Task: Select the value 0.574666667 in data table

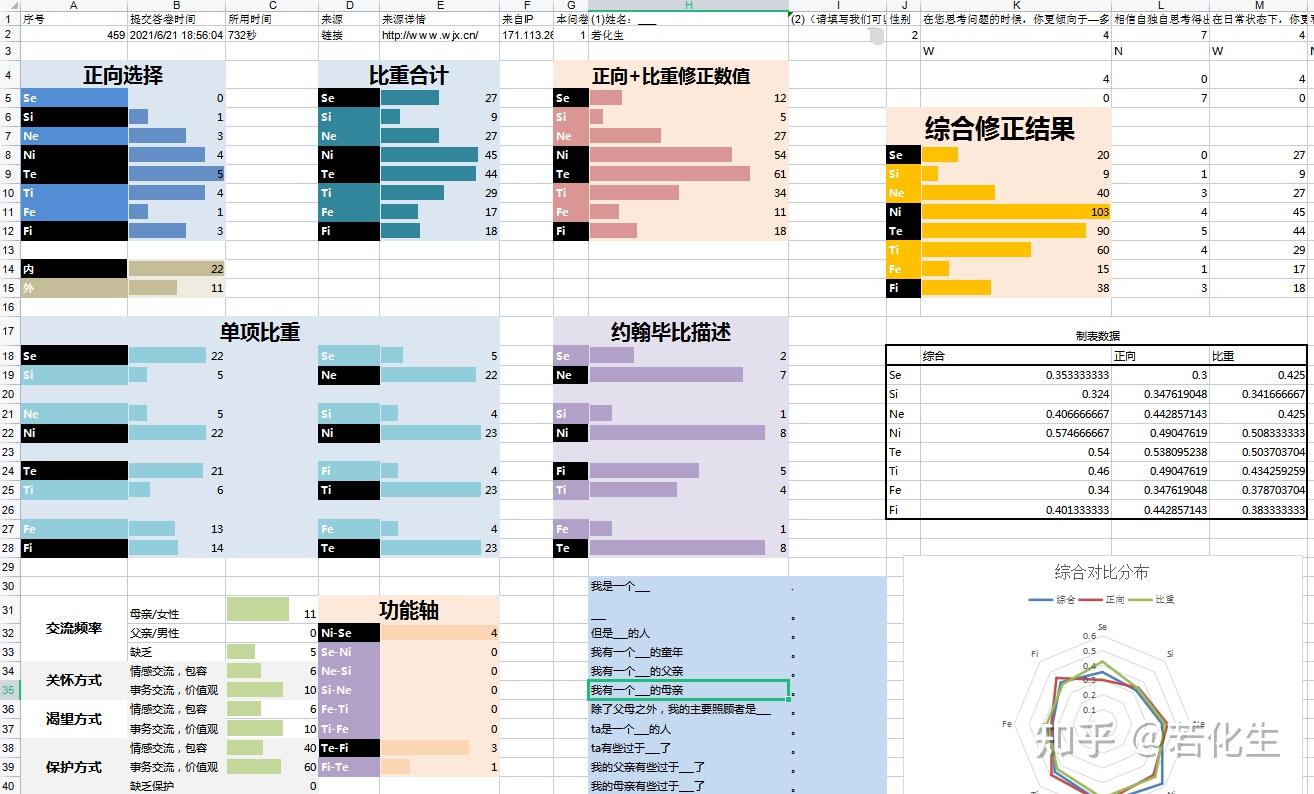Action: [1015, 433]
